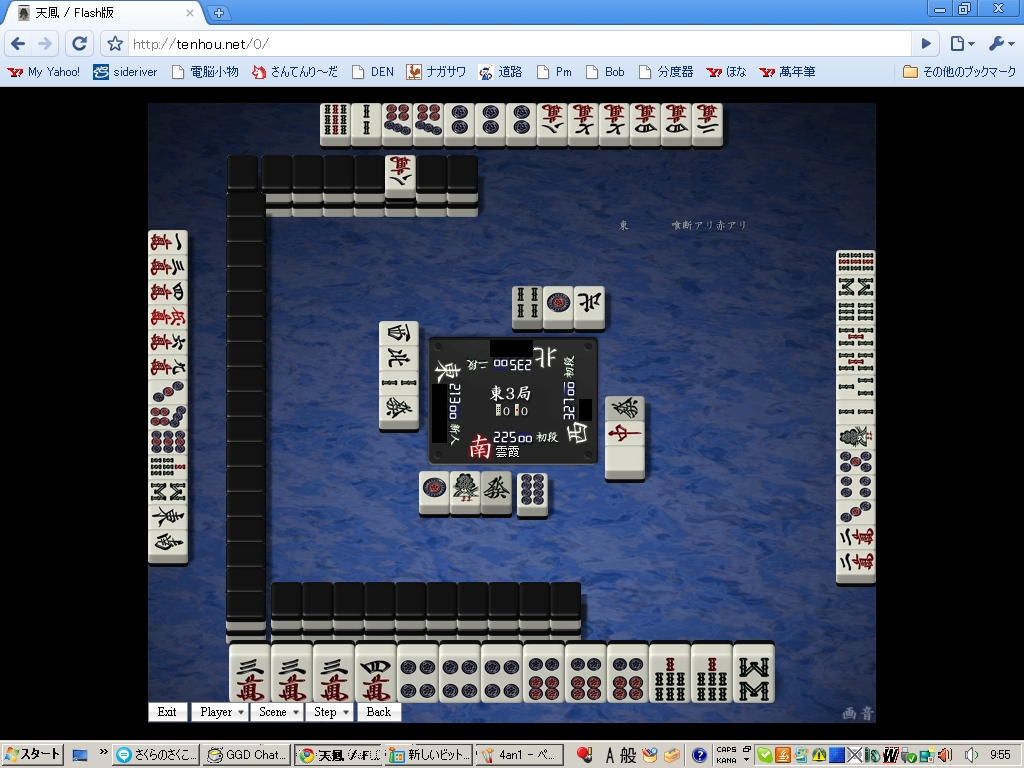This screenshot has width=1024, height=768.
Task: Click the face-up 八萬 dora indicator on the wall
Action: pyautogui.click(x=400, y=176)
